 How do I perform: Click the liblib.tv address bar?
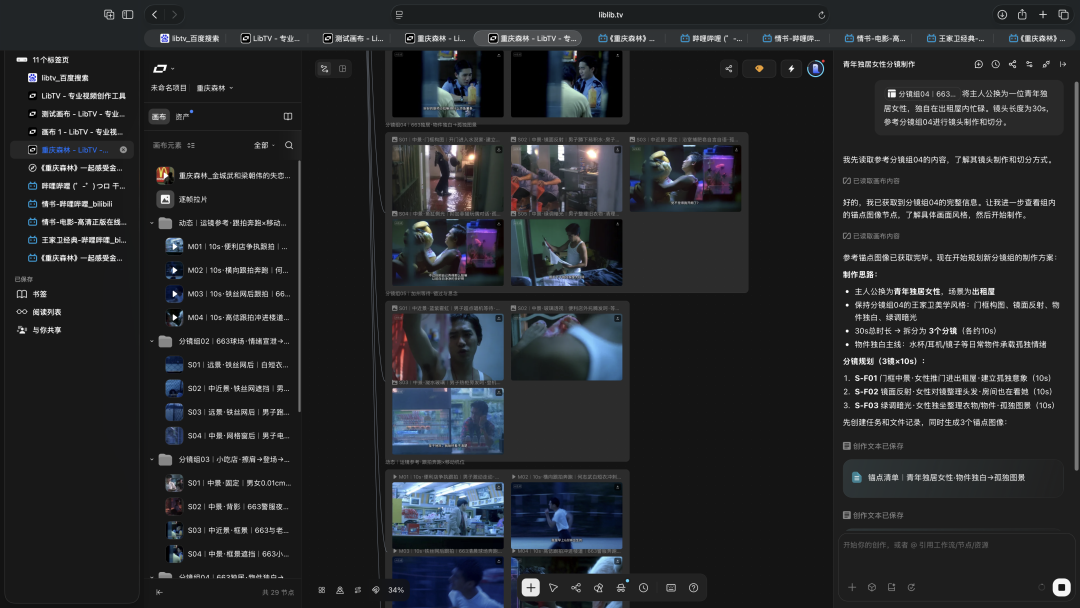click(610, 14)
